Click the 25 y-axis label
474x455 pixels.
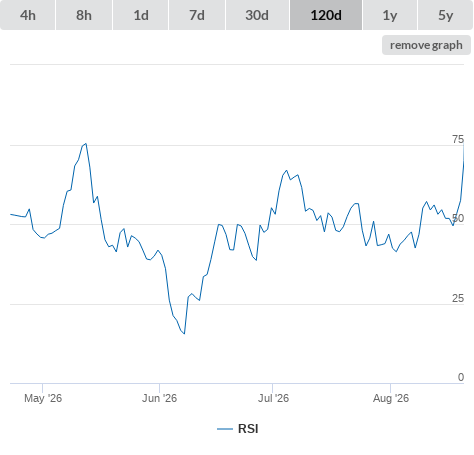tap(458, 298)
